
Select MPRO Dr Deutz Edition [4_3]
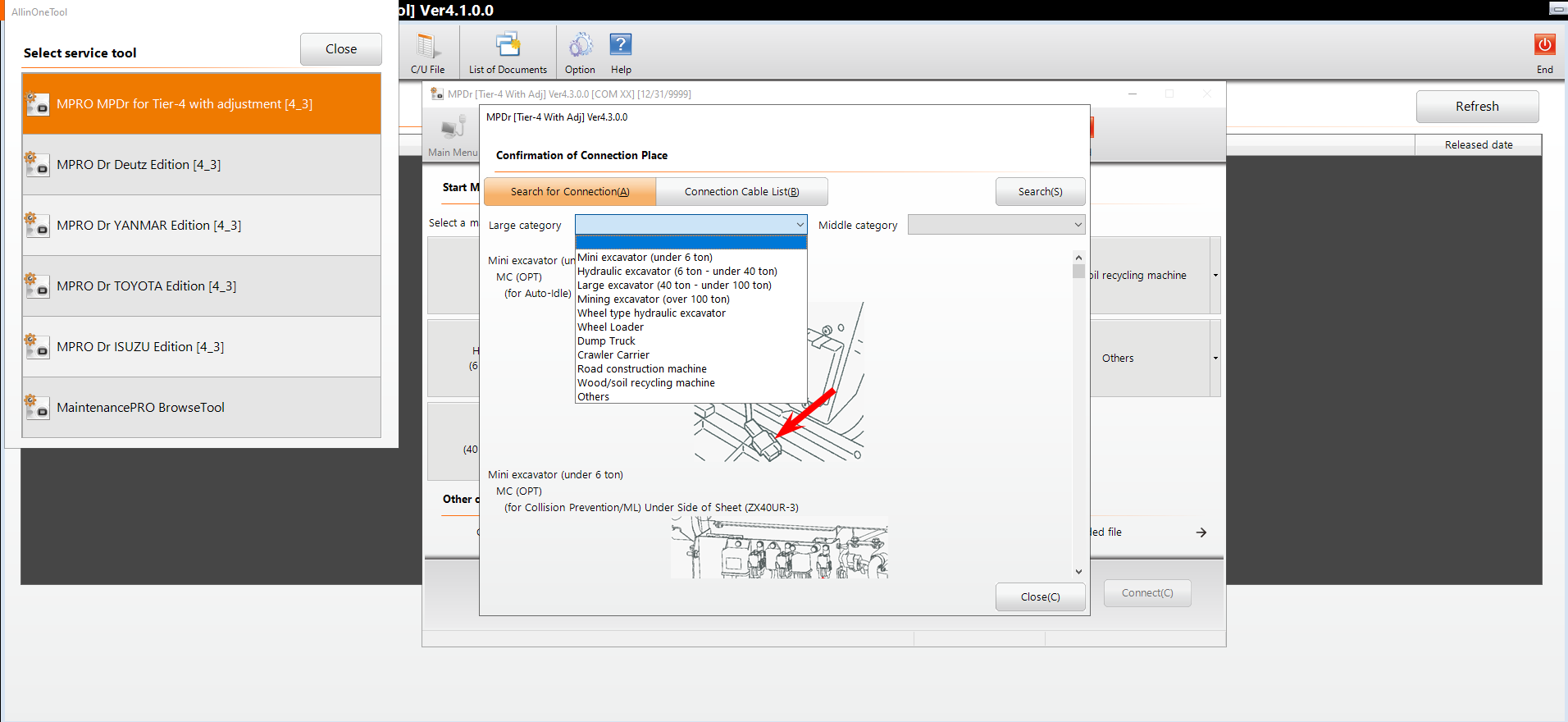[202, 165]
